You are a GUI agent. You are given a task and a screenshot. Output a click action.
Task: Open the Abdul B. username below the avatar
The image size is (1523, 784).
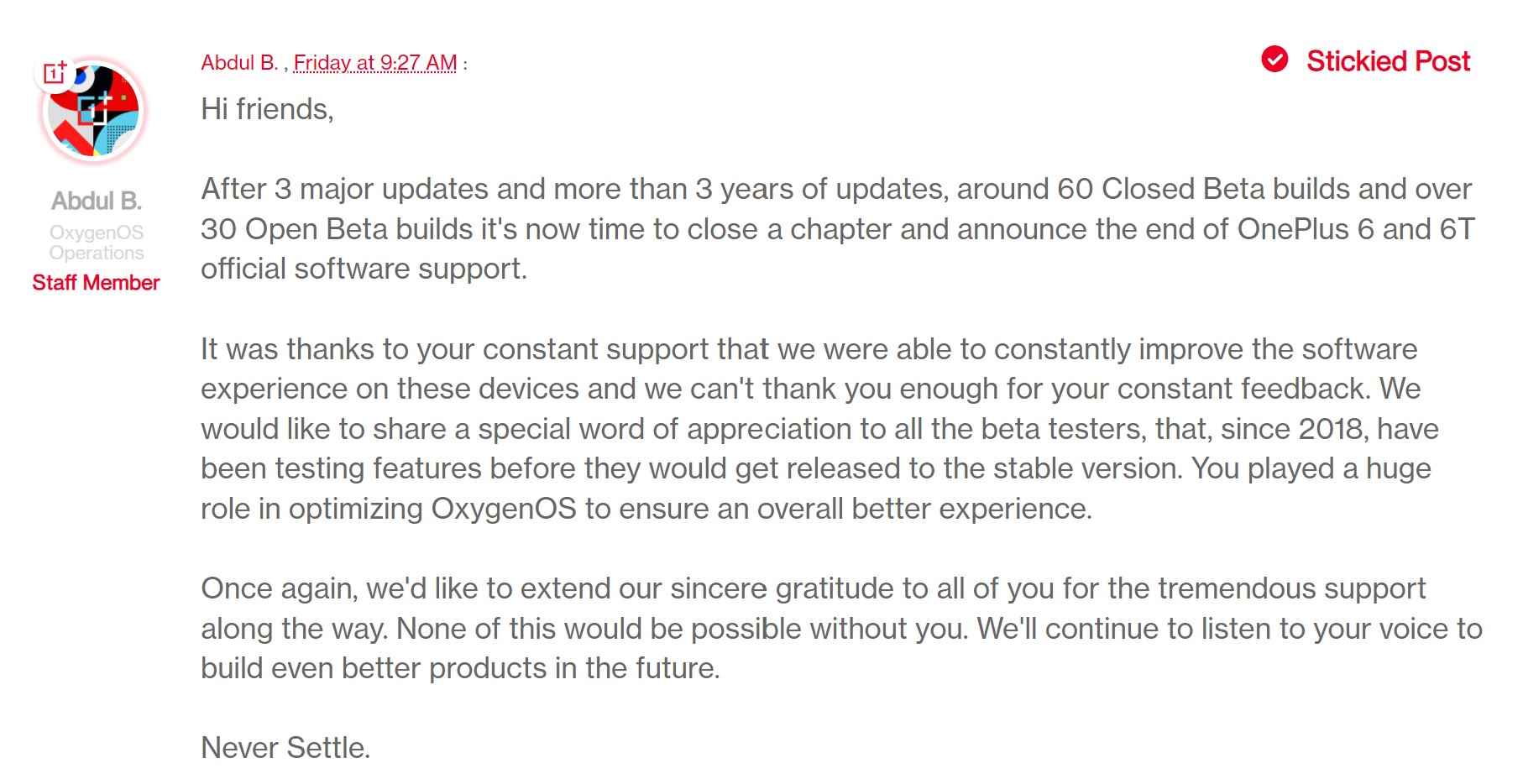point(97,201)
